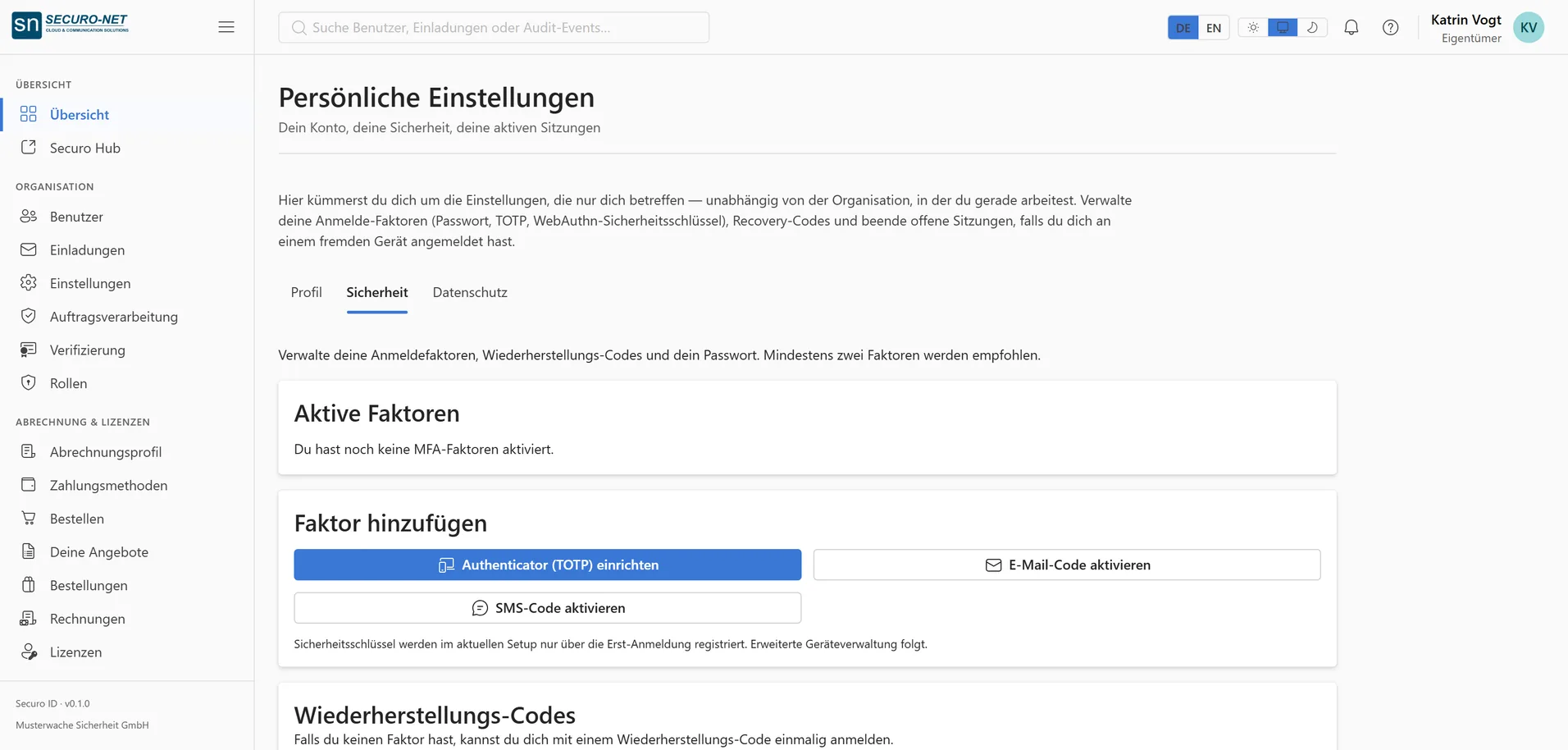Click Übersicht grid icon in sidebar

point(29,114)
